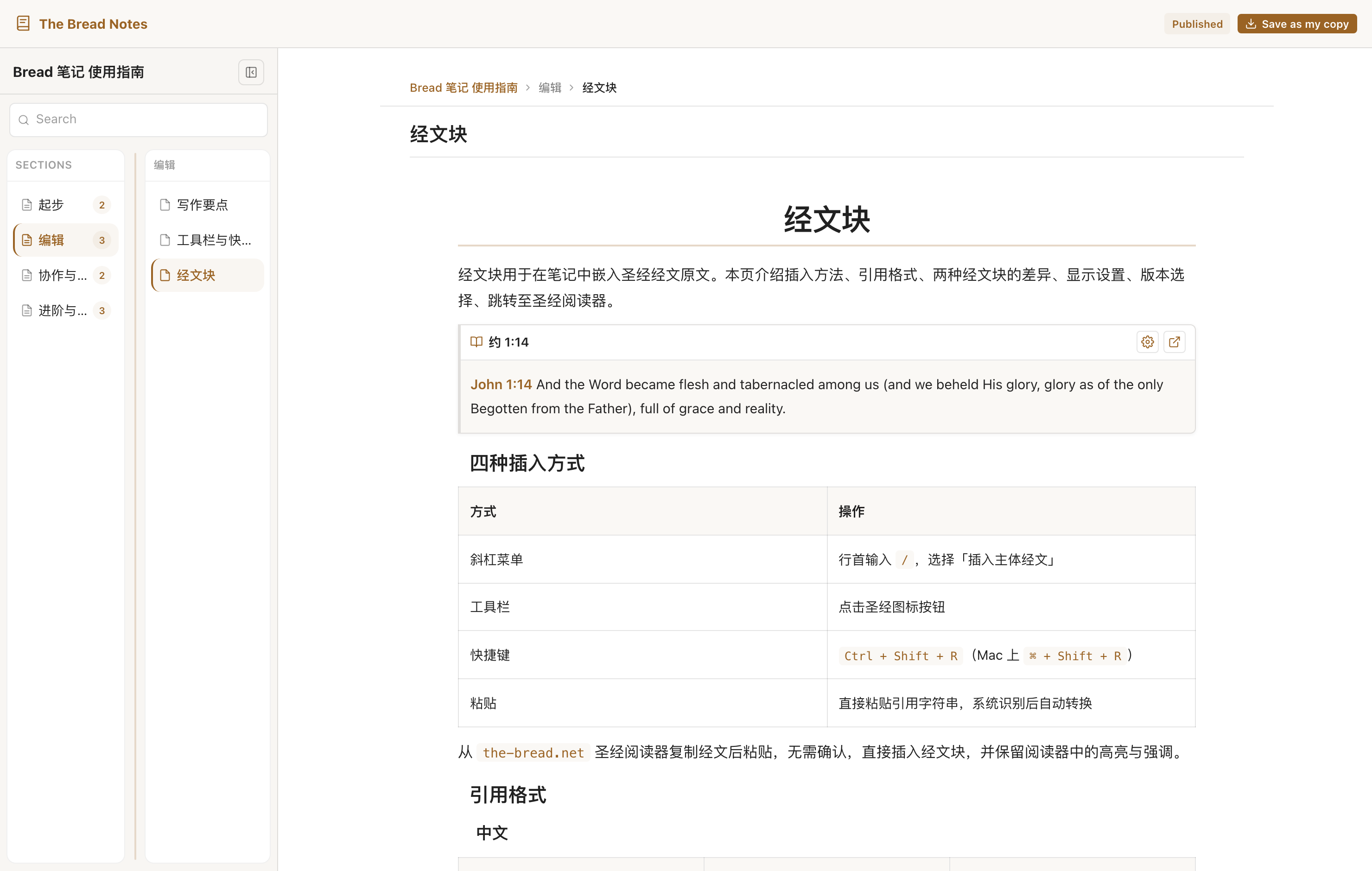Click the count badge 3 beside 编辑
The image size is (1372, 871).
[102, 240]
